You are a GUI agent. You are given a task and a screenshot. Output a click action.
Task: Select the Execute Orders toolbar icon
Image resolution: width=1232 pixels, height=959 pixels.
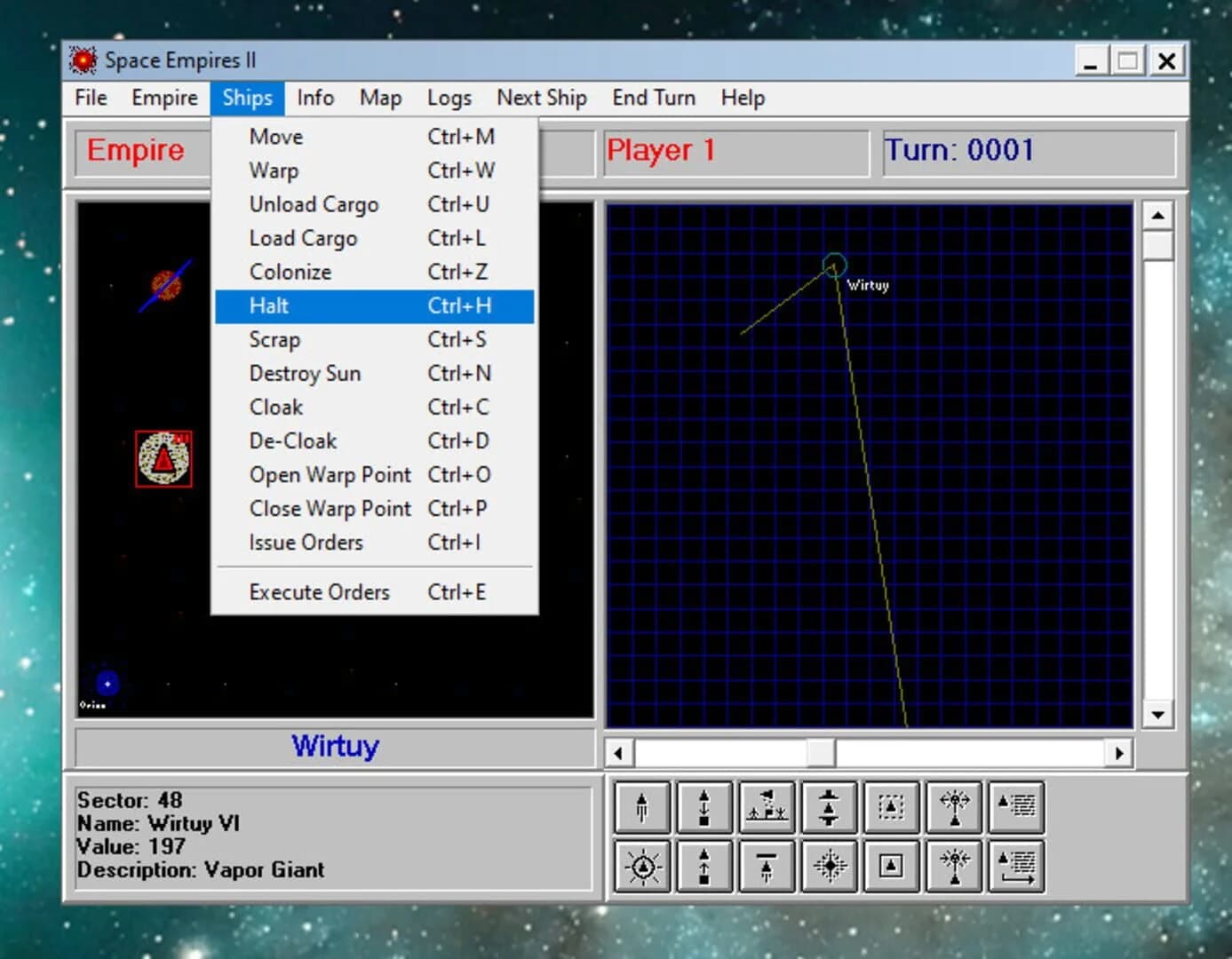pos(1016,866)
